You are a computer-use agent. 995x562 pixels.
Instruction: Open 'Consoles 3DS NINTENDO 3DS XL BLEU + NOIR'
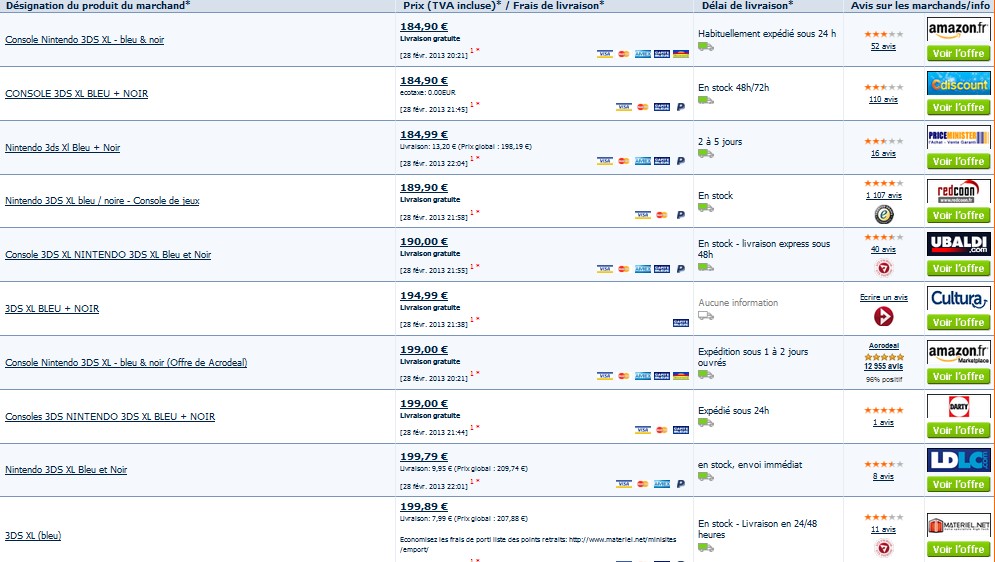coord(110,416)
